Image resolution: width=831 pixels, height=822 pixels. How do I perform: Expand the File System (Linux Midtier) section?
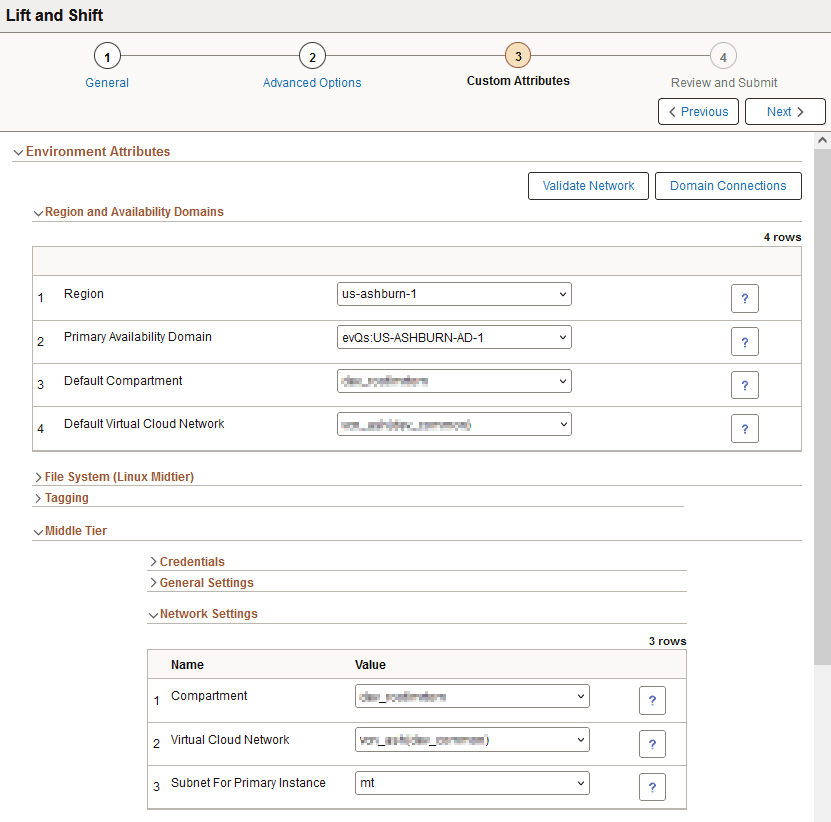click(114, 477)
